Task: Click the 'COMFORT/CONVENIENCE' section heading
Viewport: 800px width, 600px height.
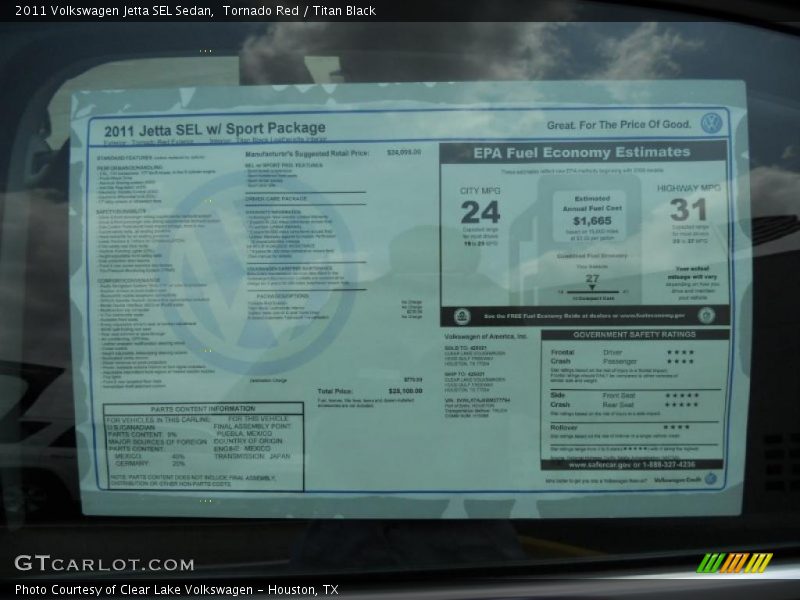Action: tap(129, 280)
